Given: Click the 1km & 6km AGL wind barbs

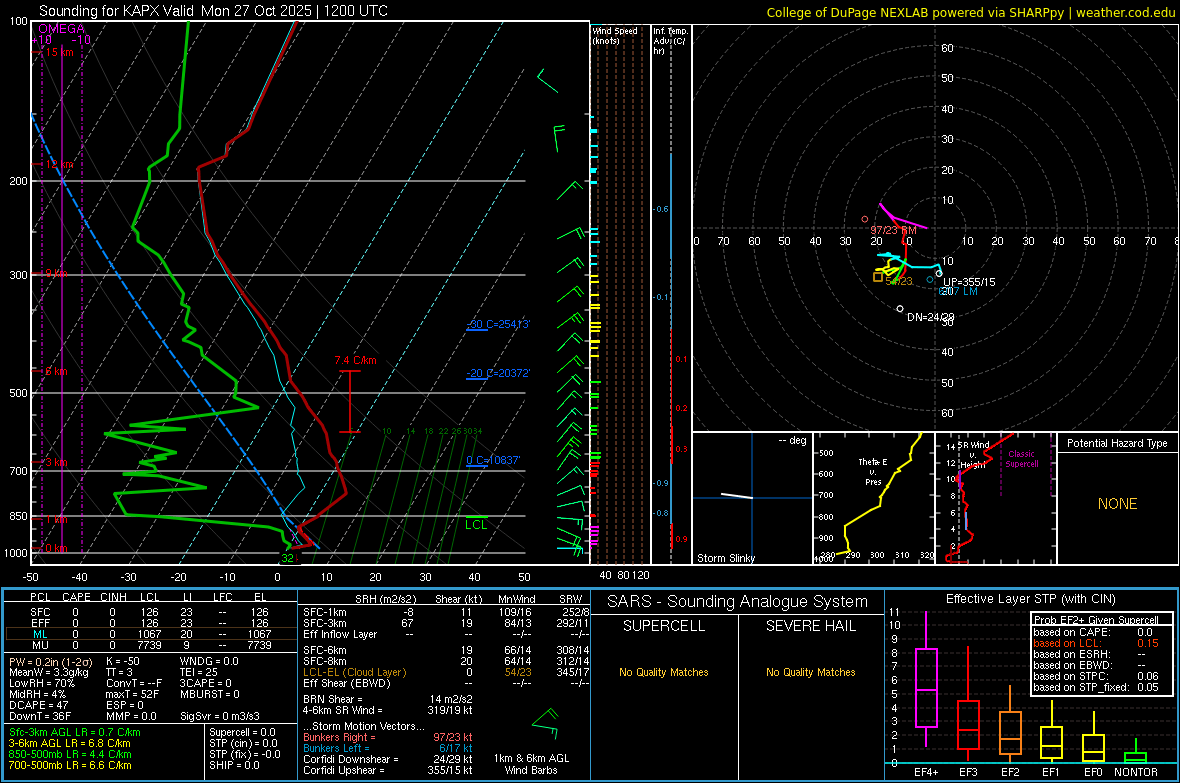Looking at the screenshot, I should click(546, 724).
